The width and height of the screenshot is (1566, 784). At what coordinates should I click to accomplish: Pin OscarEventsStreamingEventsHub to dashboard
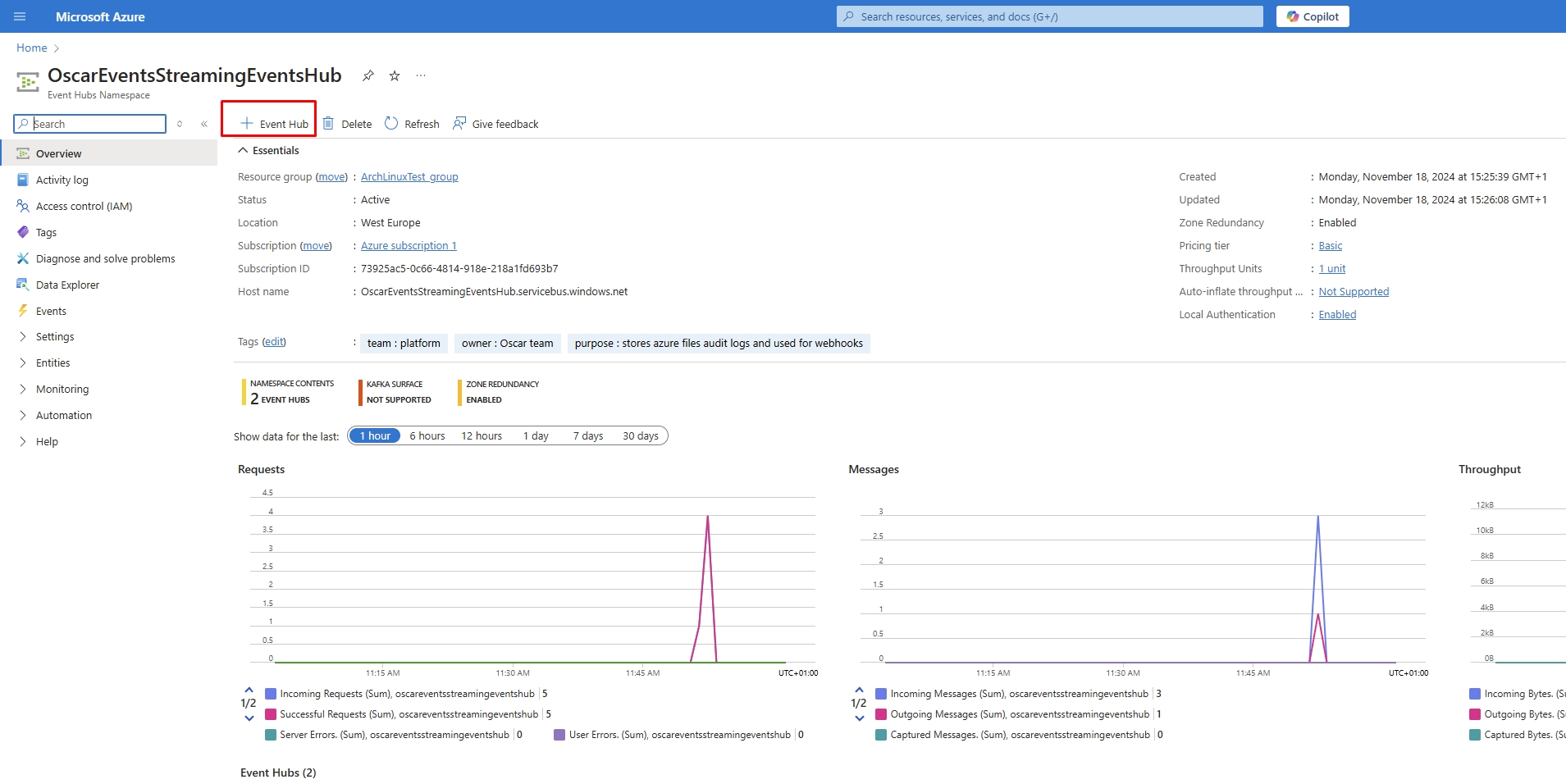pos(368,75)
